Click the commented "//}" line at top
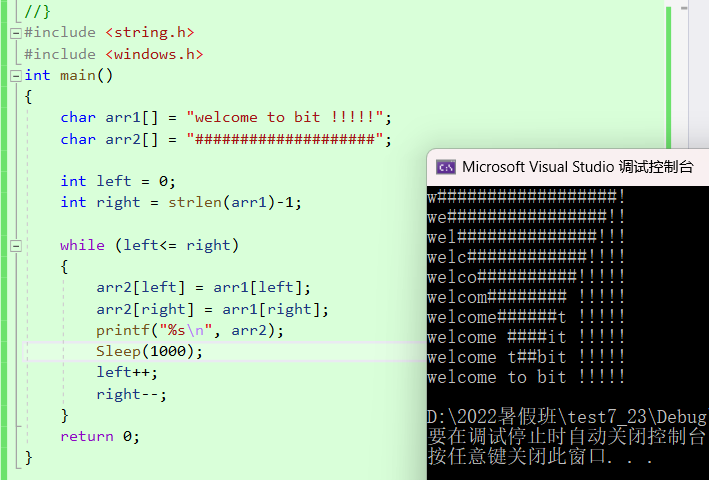This screenshot has width=709, height=480. pos(37,11)
